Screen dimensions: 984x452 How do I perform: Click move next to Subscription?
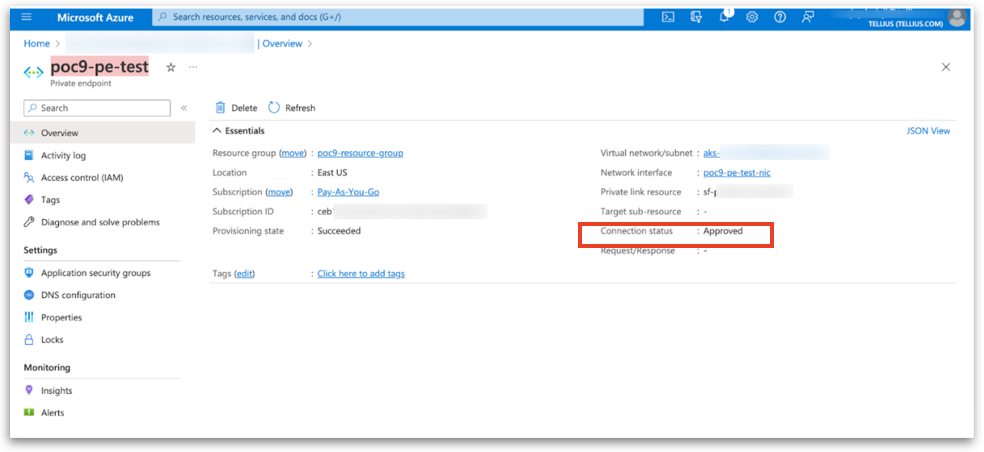[279, 191]
